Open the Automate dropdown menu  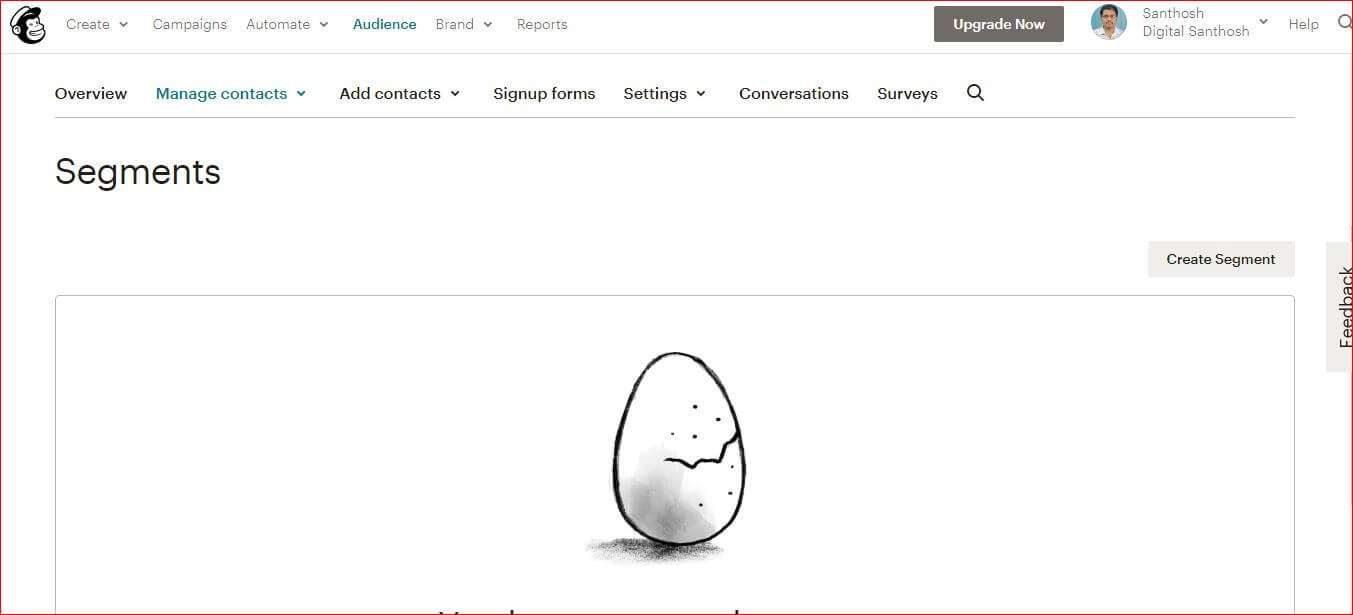(x=288, y=24)
